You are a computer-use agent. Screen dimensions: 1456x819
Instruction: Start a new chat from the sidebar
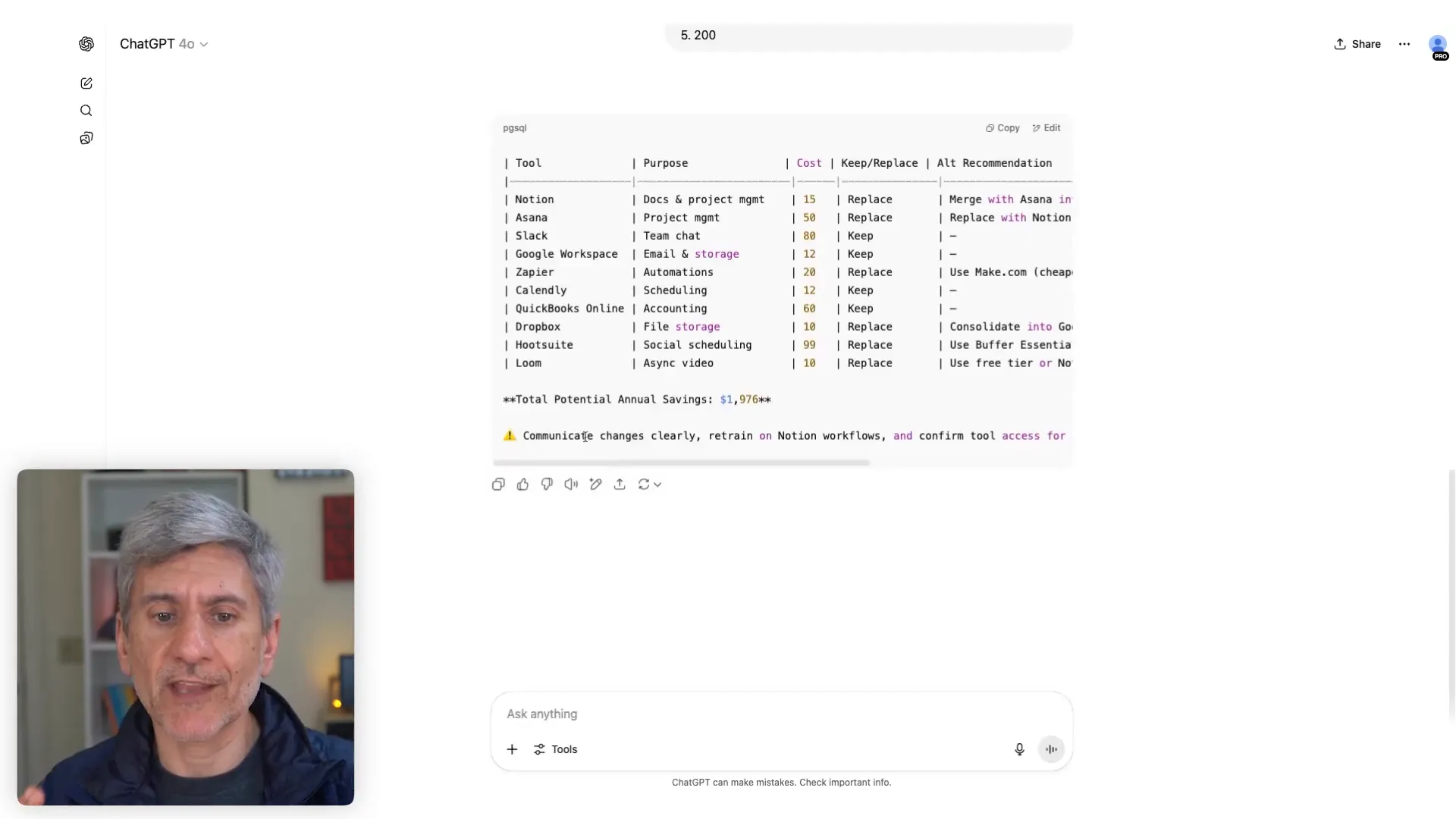tap(86, 83)
